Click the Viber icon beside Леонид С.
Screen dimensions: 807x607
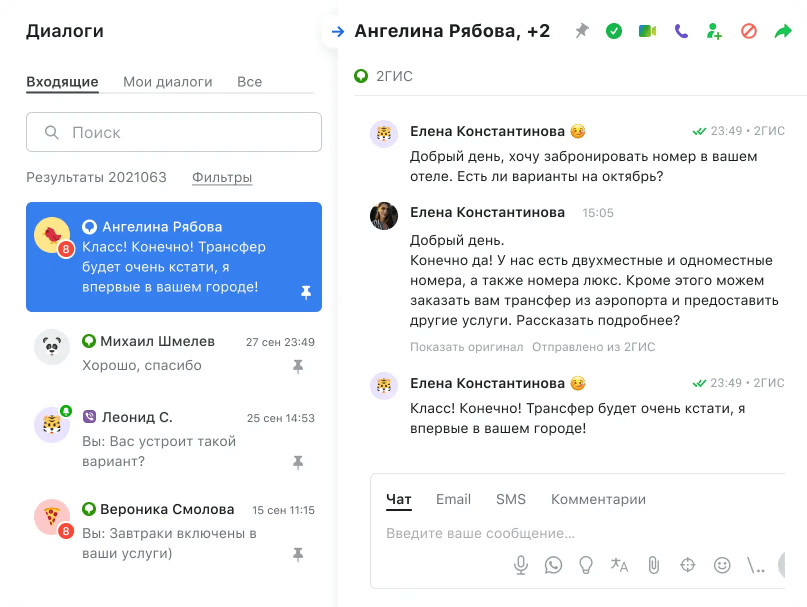[x=90, y=417]
